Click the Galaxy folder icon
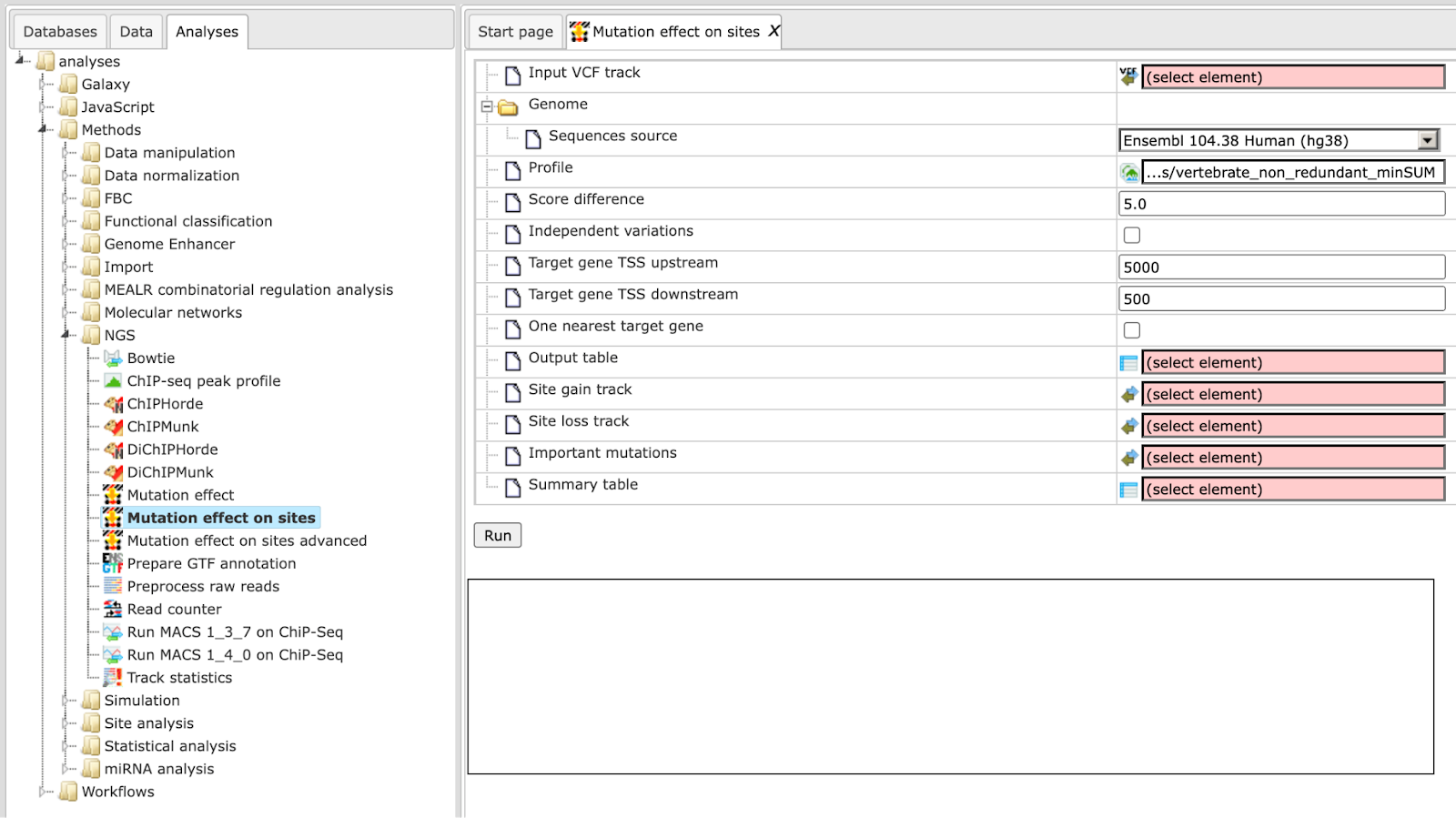The width and height of the screenshot is (1456, 818). [x=68, y=85]
